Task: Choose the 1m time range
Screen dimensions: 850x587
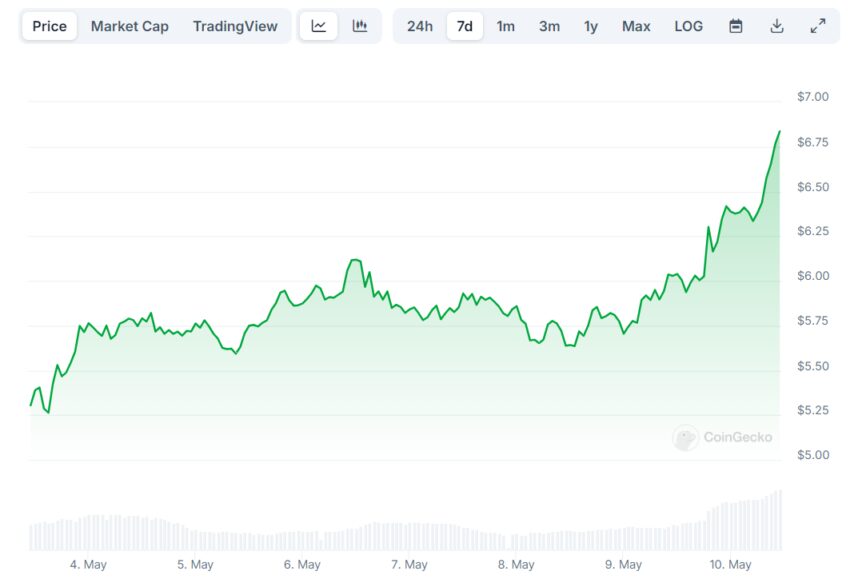Action: point(506,26)
